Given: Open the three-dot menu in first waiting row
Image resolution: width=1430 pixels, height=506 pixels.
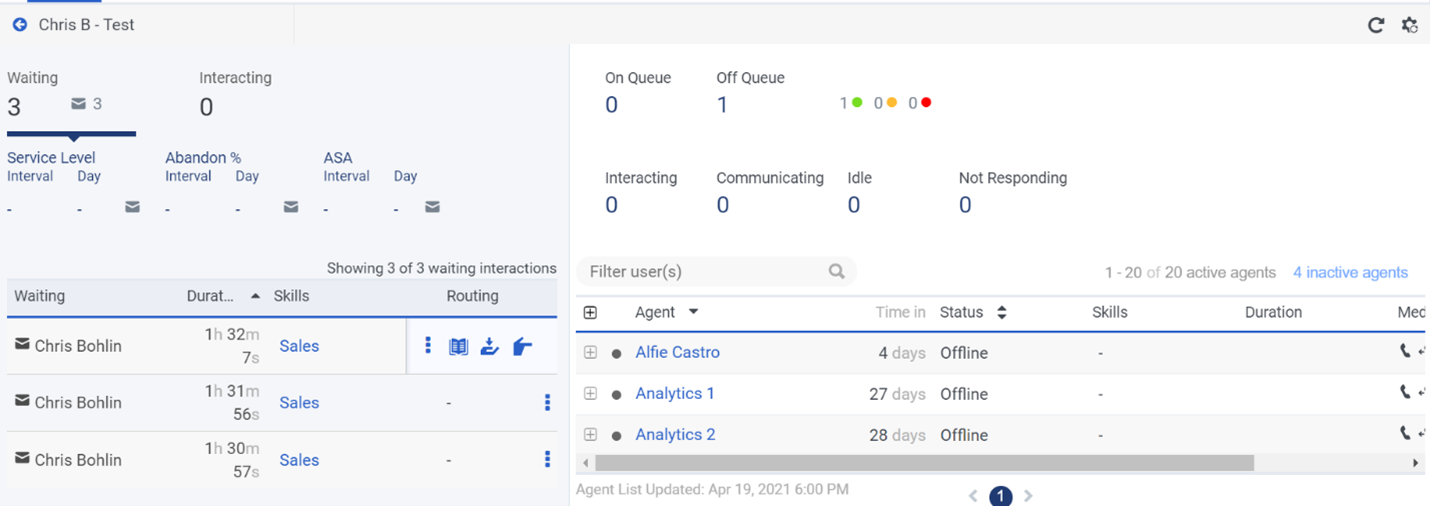Looking at the screenshot, I should pyautogui.click(x=428, y=345).
